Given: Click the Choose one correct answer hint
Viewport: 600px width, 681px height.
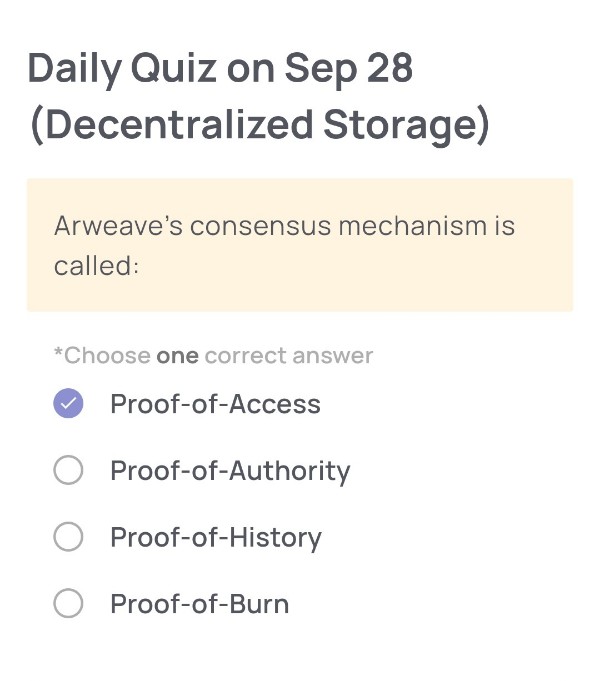Looking at the screenshot, I should pos(213,355).
